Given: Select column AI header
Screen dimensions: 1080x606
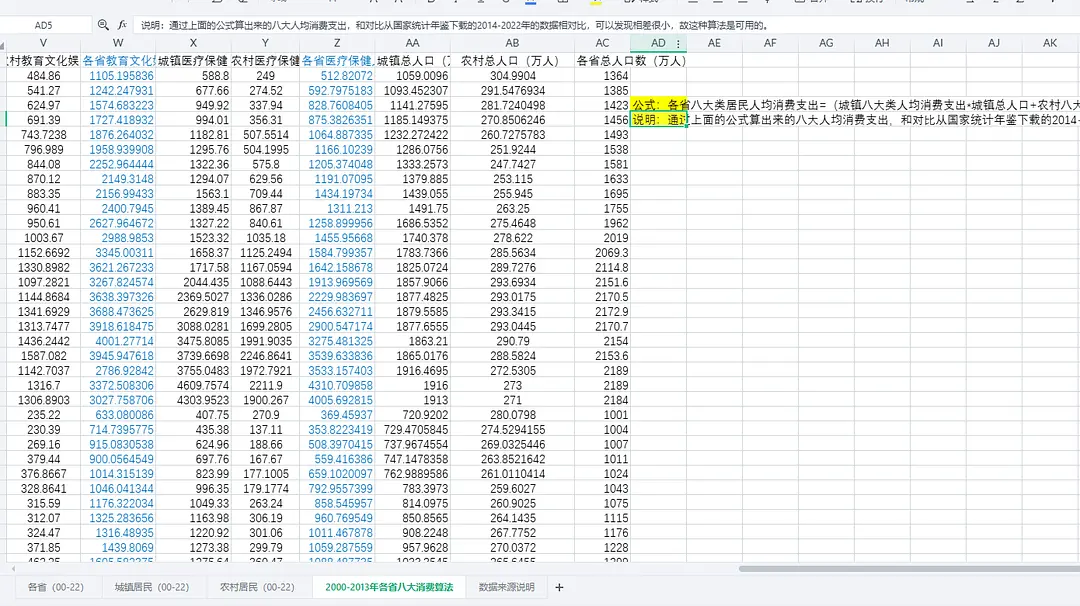Looking at the screenshot, I should tap(937, 43).
